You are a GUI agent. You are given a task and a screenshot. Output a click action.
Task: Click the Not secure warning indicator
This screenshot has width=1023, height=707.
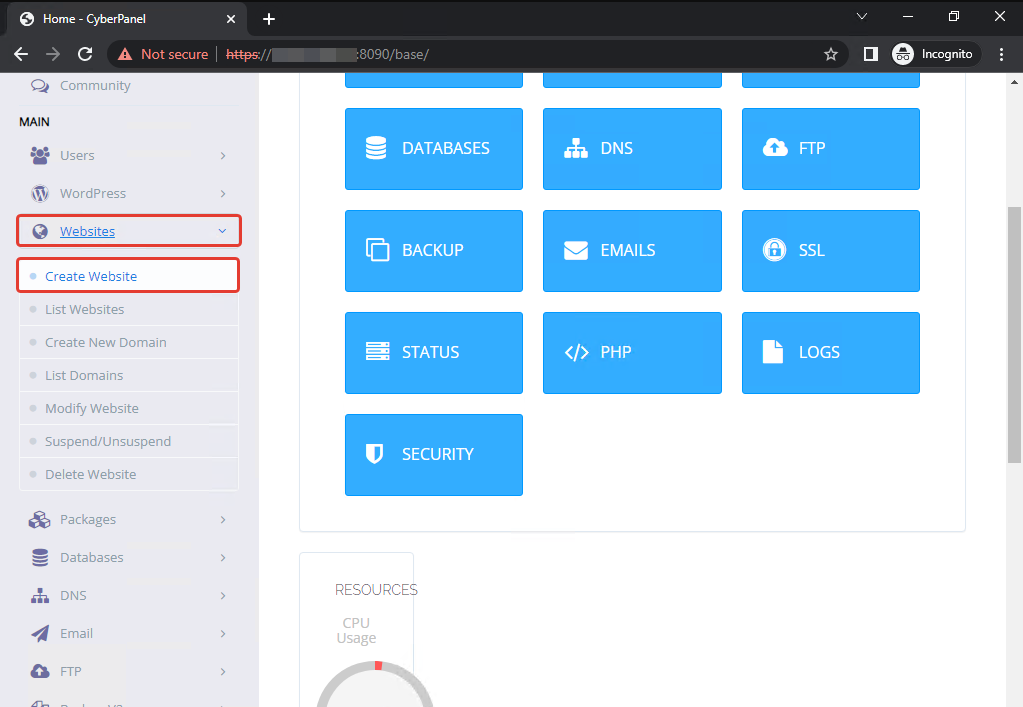(x=162, y=54)
